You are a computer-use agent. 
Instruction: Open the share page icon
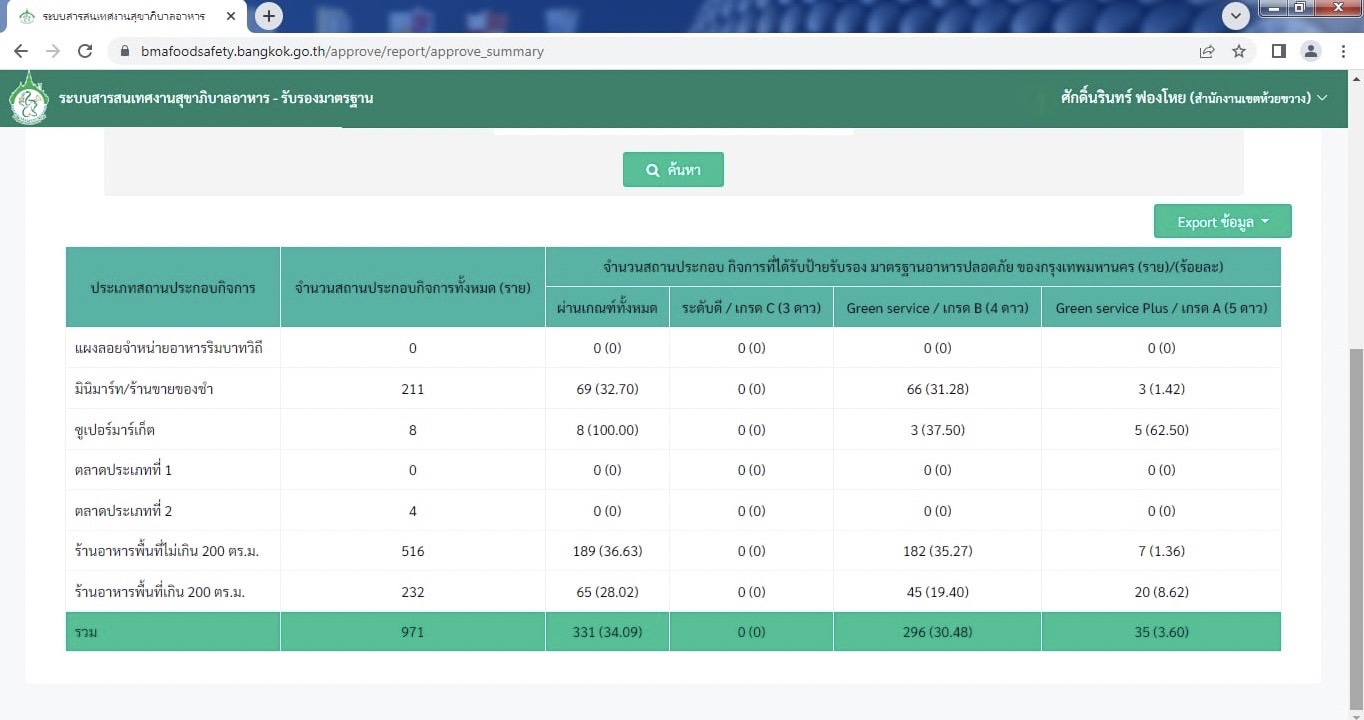pyautogui.click(x=1207, y=51)
